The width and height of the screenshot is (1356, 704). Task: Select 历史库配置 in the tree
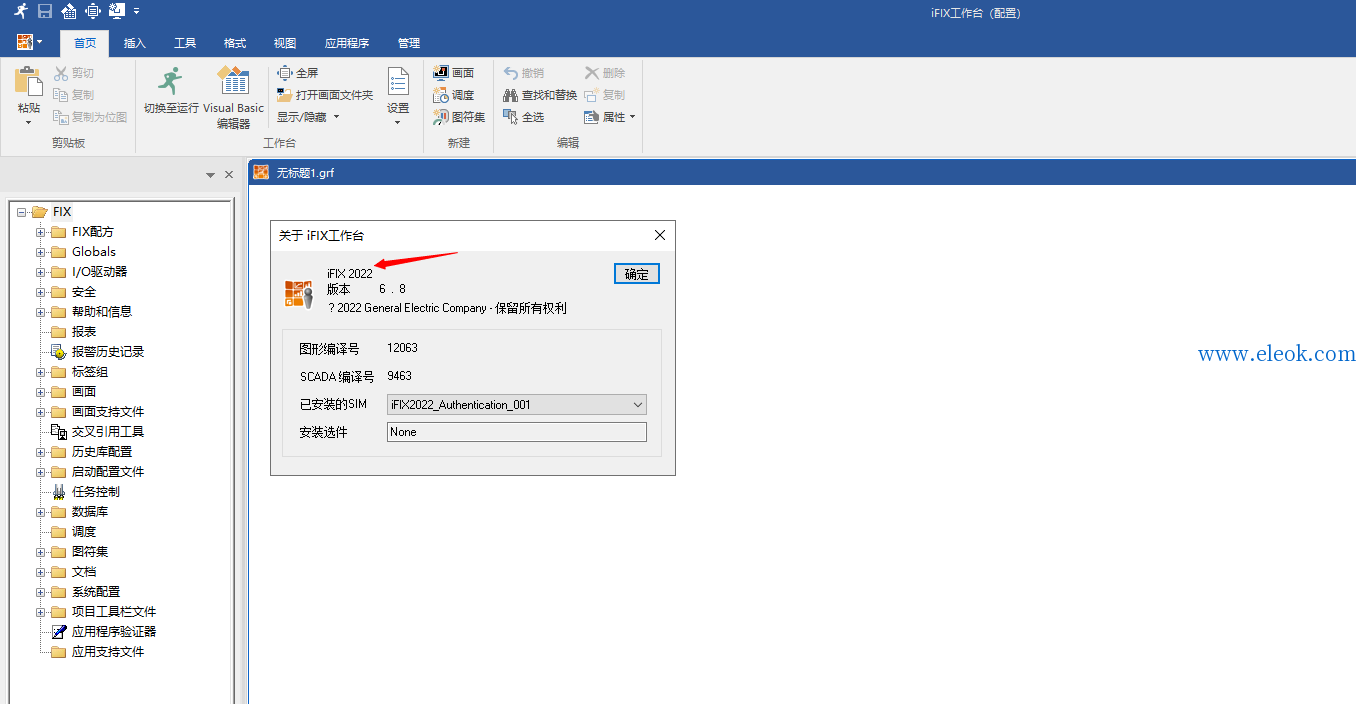(x=102, y=452)
